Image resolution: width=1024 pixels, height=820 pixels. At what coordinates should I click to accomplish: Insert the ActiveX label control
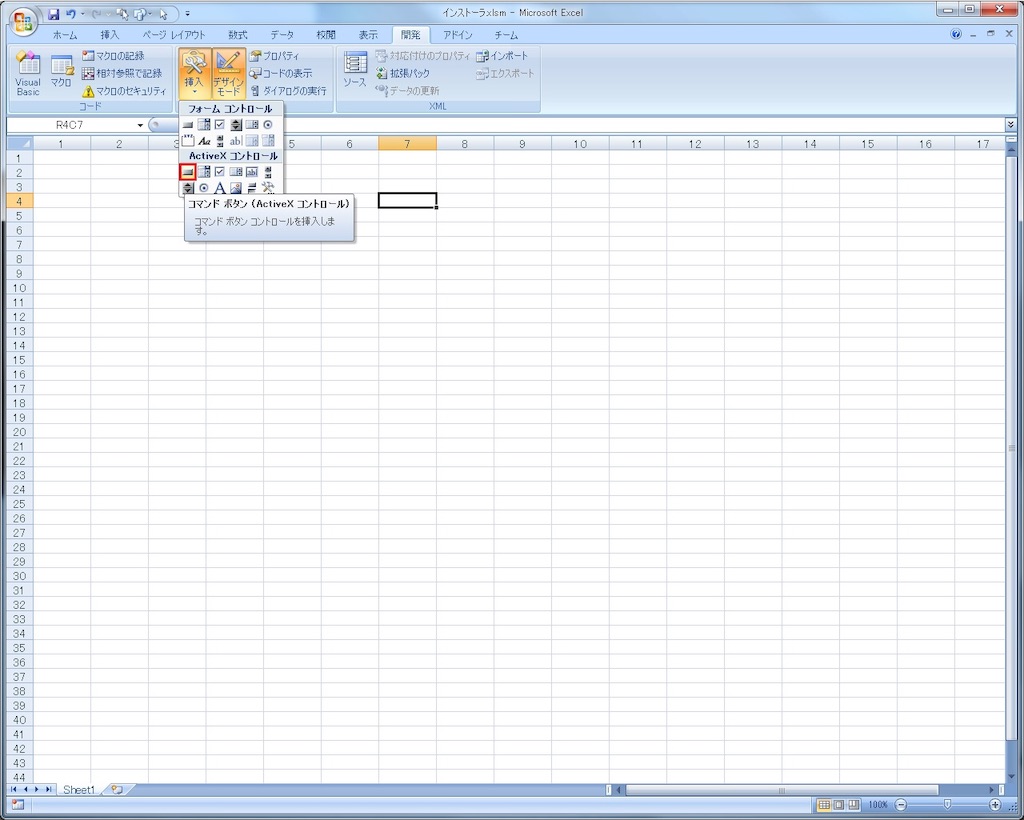[220, 188]
